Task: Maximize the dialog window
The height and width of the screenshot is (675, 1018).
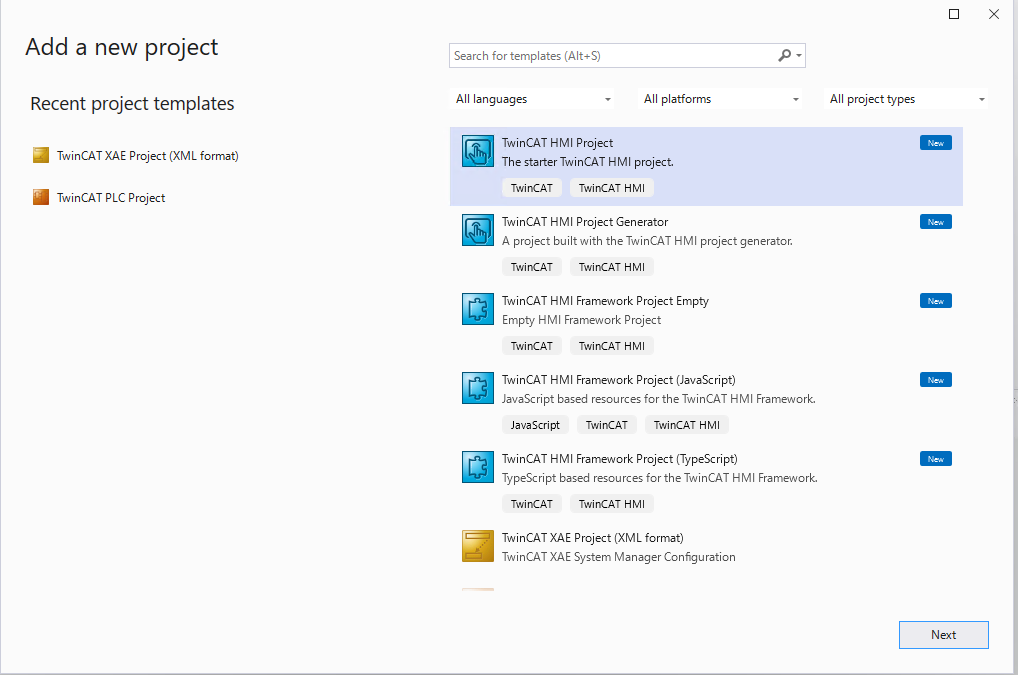Action: [954, 14]
